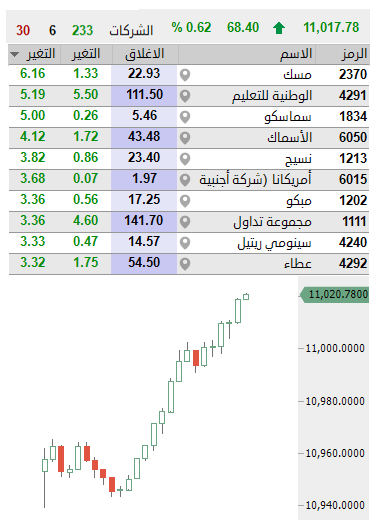Click the pin icon beside أمريكانا
Image resolution: width=377 pixels, height=529 pixels.
(185, 179)
